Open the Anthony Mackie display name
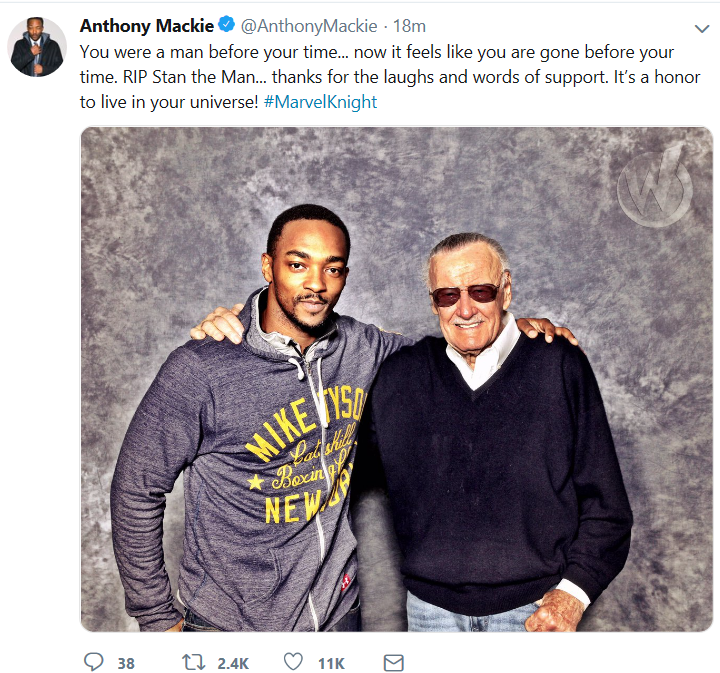720x673 pixels. point(147,26)
